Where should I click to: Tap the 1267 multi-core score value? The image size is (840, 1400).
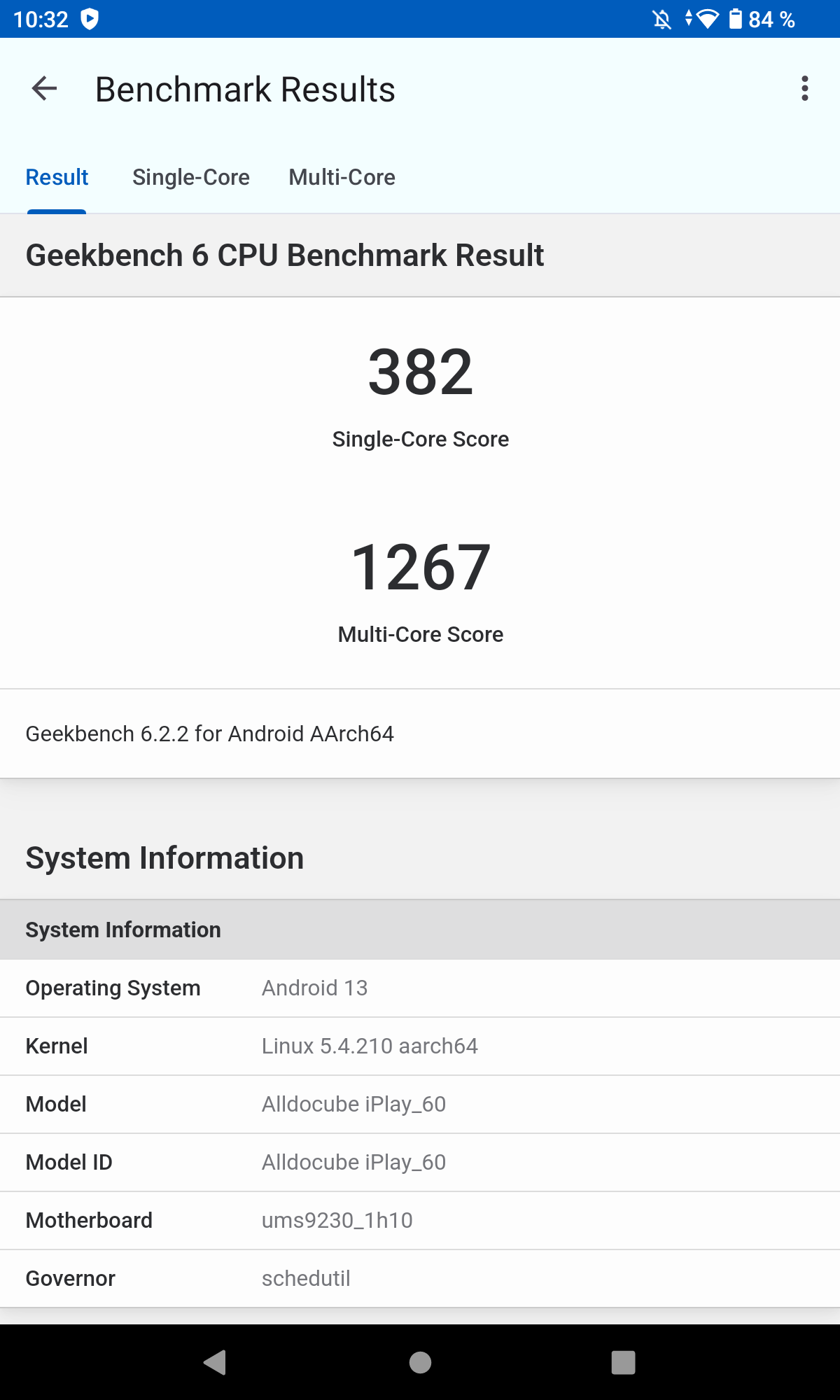click(x=421, y=567)
